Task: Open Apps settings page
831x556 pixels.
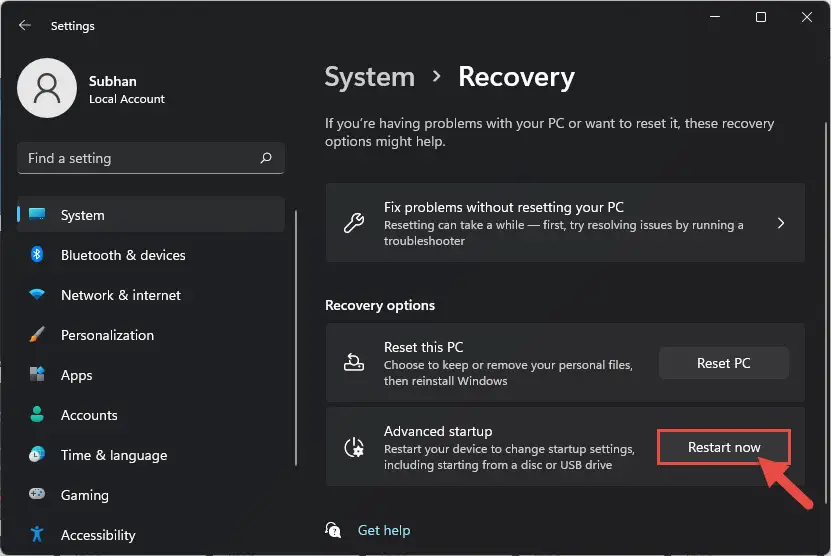Action: coord(151,375)
